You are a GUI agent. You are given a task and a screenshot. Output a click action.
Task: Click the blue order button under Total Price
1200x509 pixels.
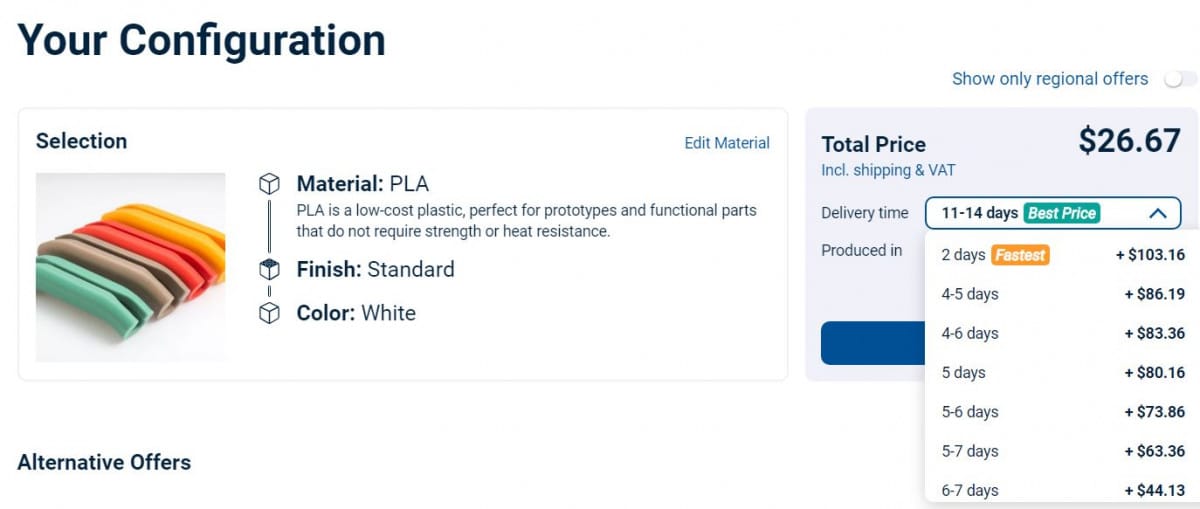coord(873,343)
